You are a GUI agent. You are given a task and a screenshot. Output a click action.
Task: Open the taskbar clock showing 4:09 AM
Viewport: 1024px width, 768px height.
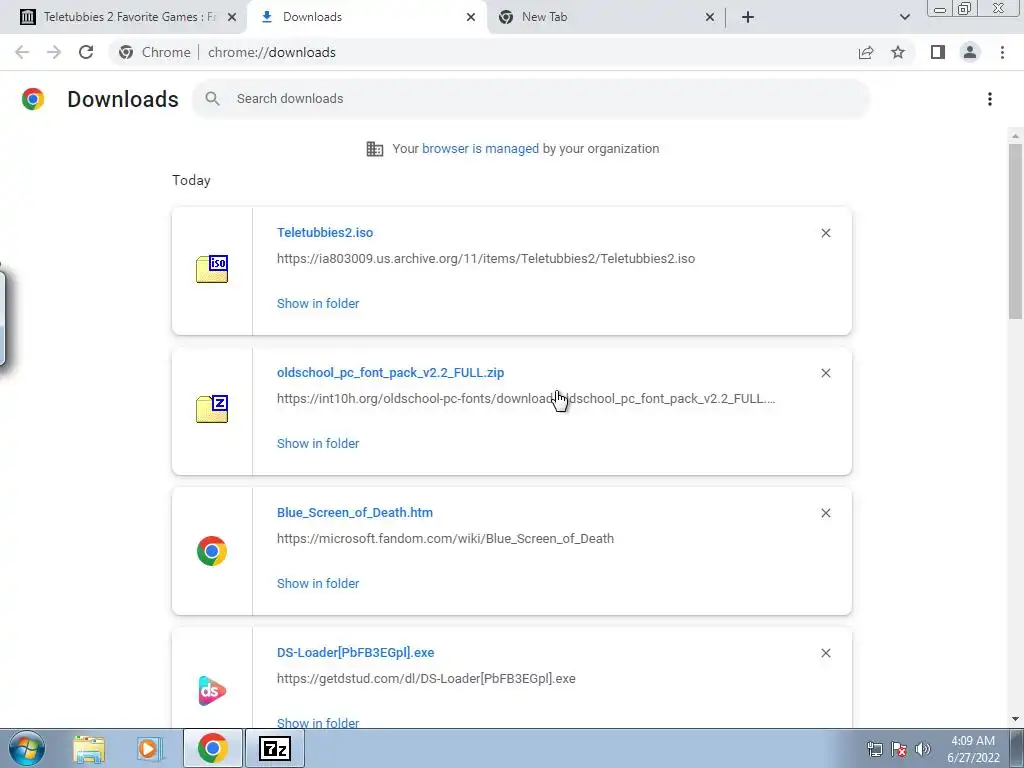click(973, 749)
